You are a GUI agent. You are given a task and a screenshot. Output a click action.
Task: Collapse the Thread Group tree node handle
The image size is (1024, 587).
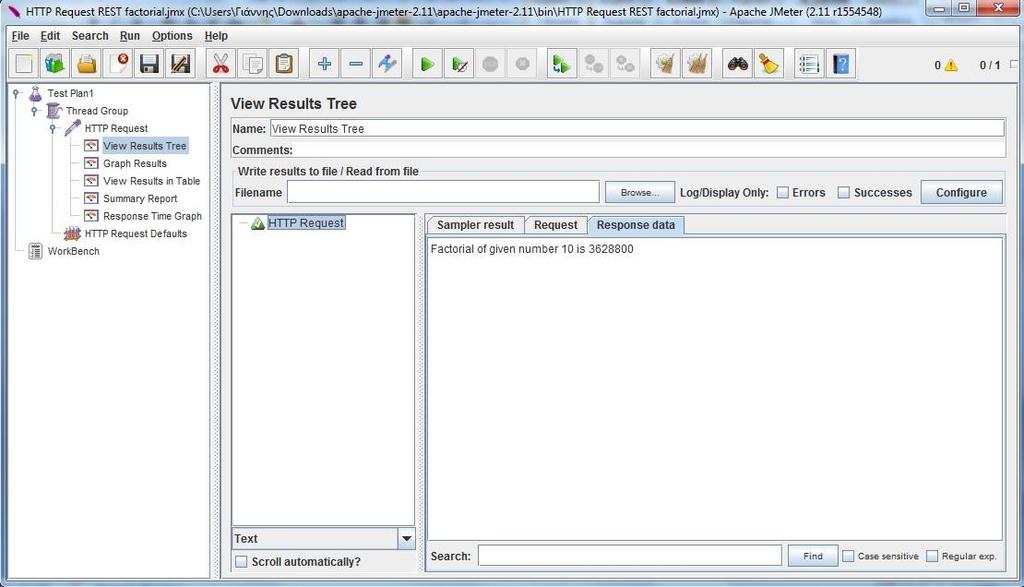coord(35,111)
